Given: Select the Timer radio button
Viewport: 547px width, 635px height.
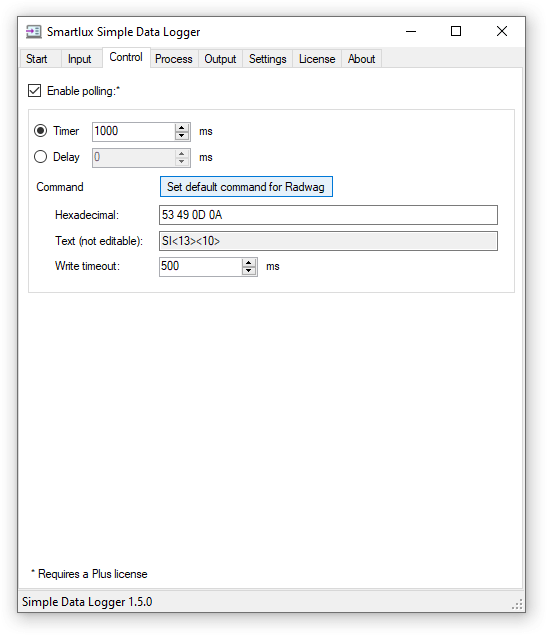Looking at the screenshot, I should (x=40, y=131).
